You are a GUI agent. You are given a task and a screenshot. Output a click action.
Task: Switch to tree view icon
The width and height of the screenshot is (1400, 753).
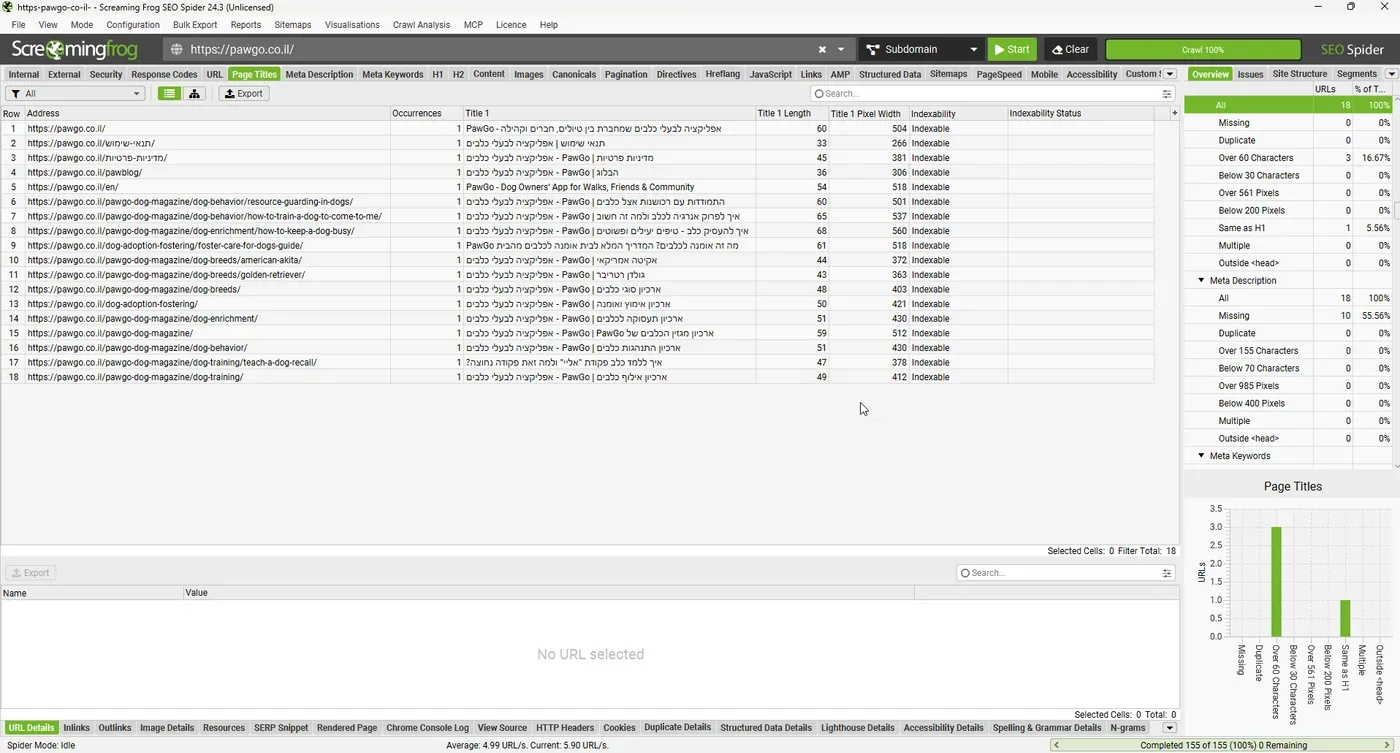(x=194, y=93)
